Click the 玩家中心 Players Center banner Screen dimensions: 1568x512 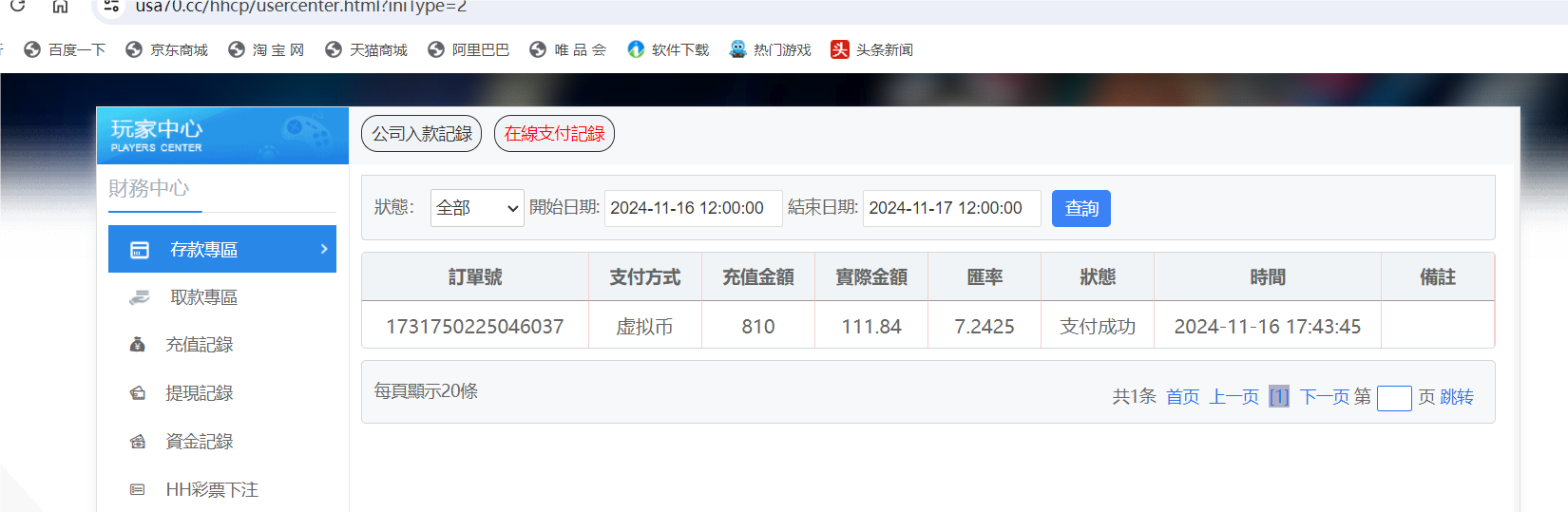click(222, 136)
